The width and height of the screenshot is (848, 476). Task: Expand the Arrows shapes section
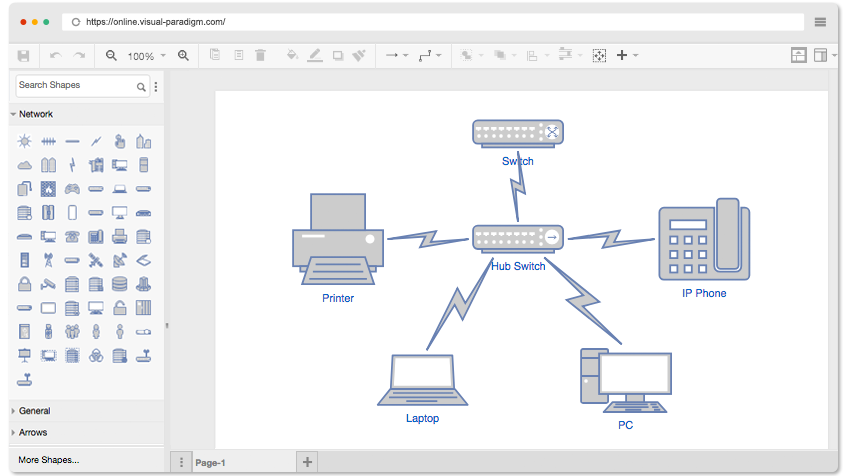[87, 433]
